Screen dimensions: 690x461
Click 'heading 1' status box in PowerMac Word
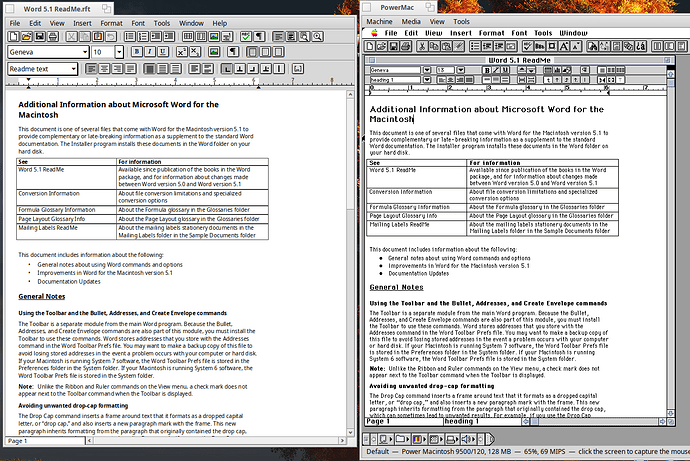tap(482, 421)
